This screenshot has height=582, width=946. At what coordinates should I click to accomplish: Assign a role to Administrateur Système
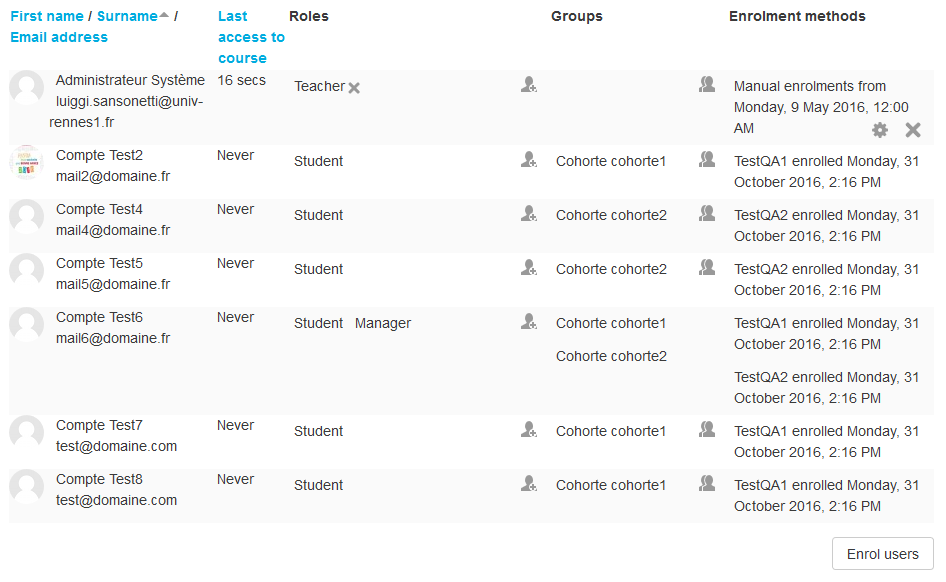click(529, 84)
